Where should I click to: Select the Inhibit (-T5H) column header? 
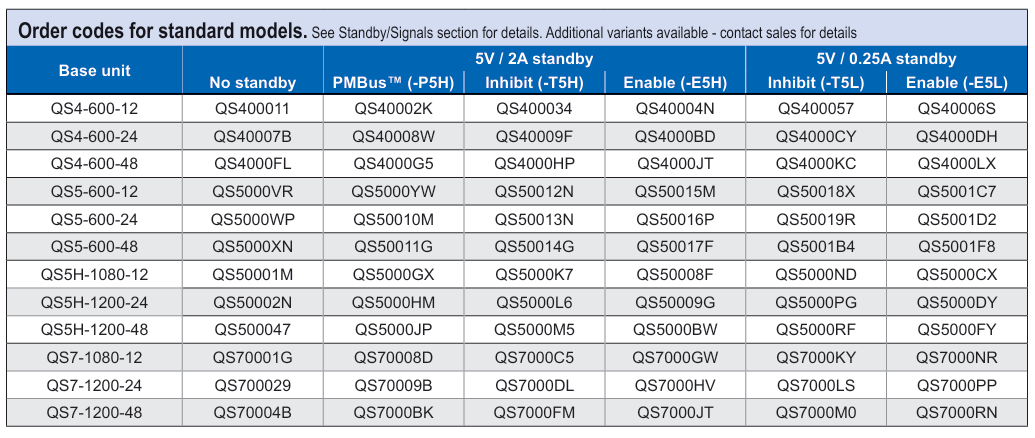(x=535, y=82)
